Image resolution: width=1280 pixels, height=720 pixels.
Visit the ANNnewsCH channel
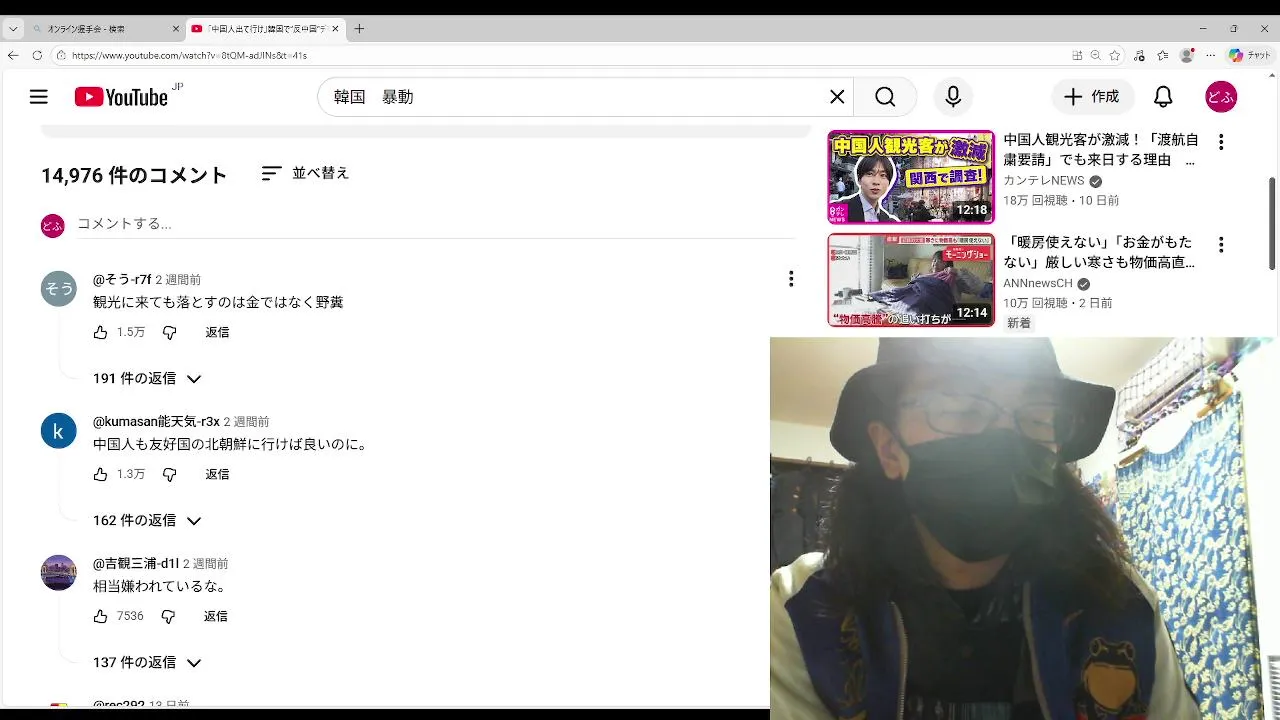[1038, 284]
